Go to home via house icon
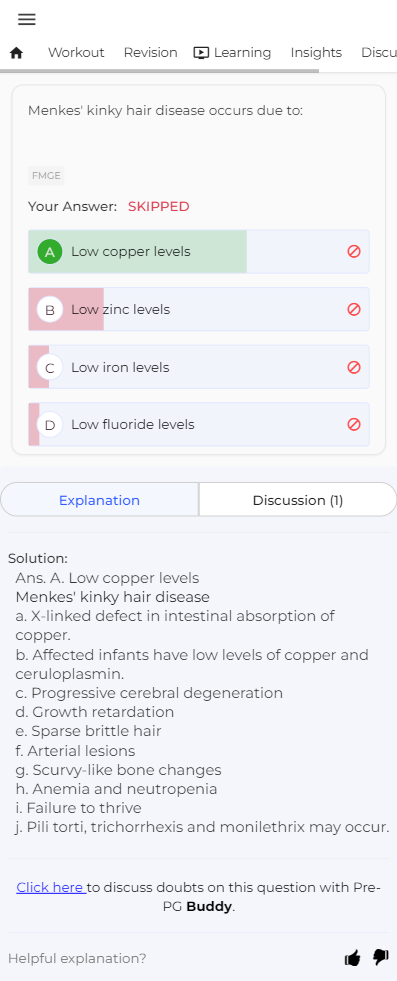Image resolution: width=397 pixels, height=981 pixels. [17, 53]
